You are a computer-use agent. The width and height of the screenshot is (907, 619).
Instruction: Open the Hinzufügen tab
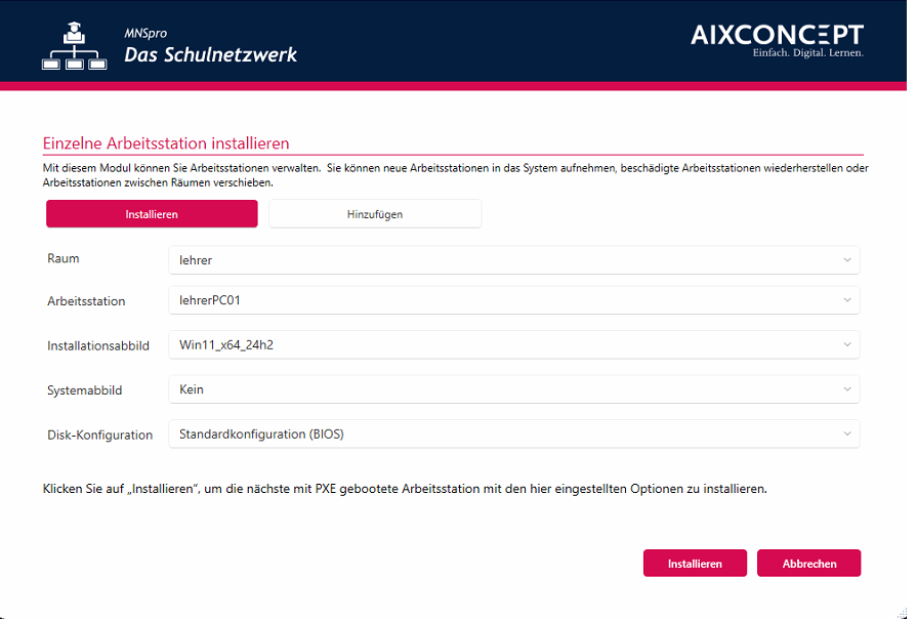click(x=375, y=214)
